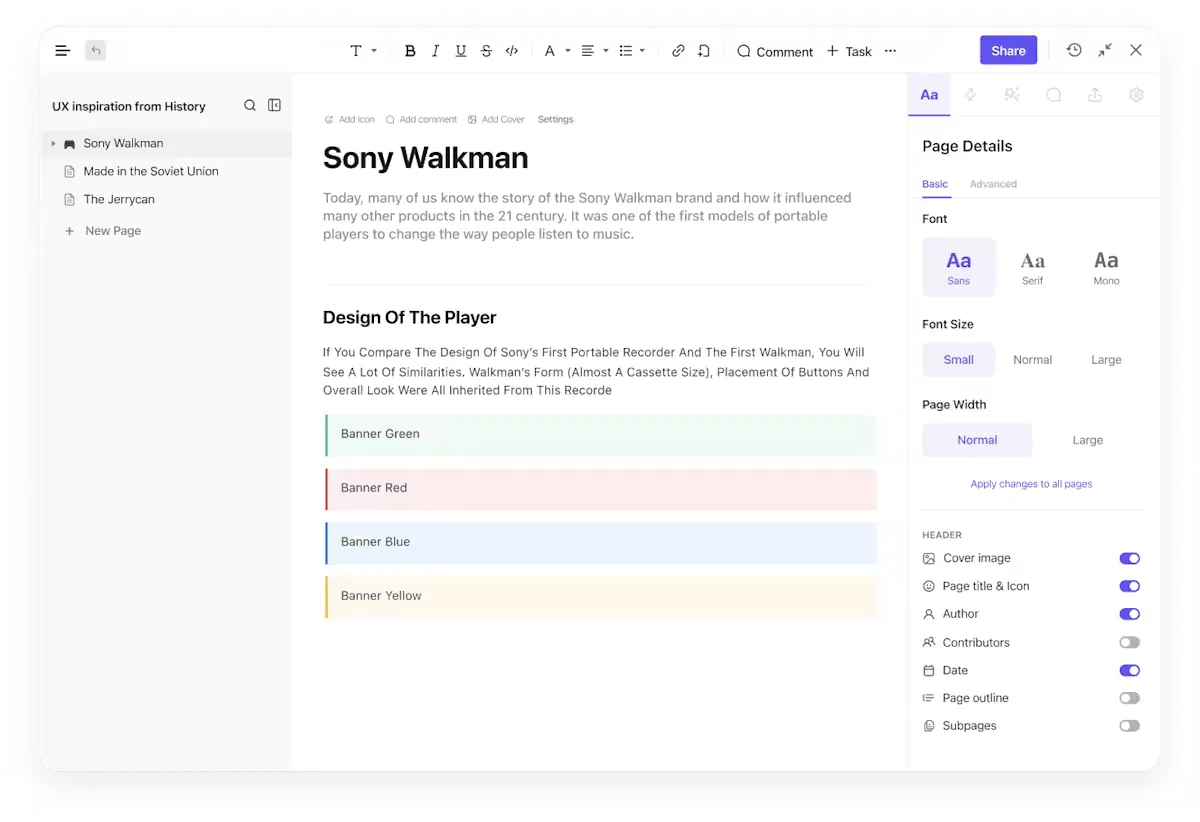Create a New Page in sidebar
This screenshot has width=1200, height=822.
pyautogui.click(x=103, y=231)
